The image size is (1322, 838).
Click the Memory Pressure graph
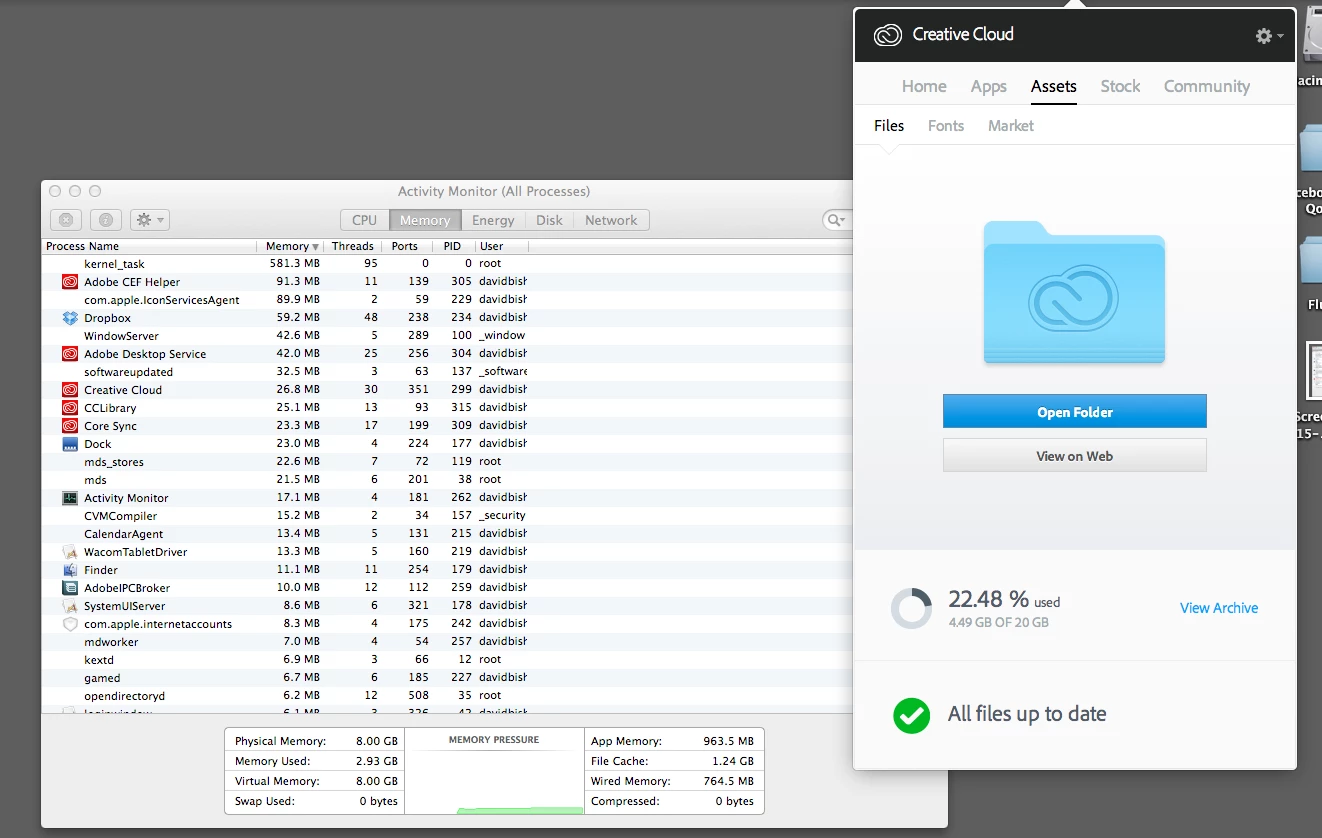[494, 771]
